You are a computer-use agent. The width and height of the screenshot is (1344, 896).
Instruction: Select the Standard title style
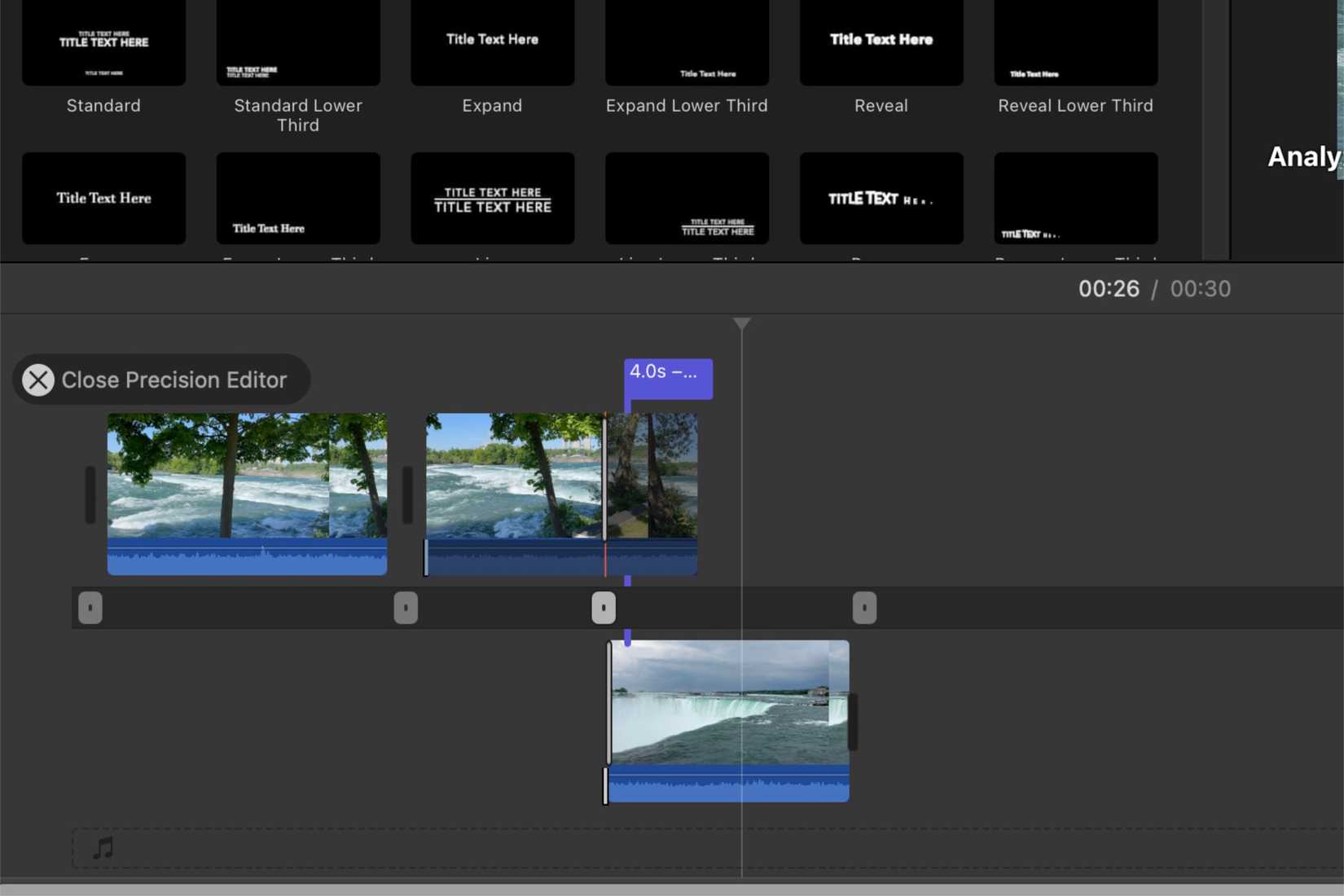click(103, 42)
